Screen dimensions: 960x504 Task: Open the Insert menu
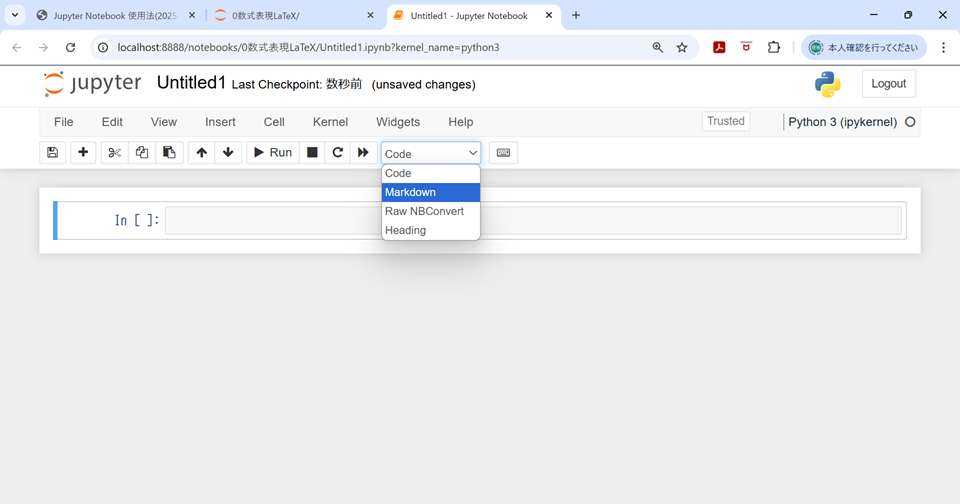coord(220,122)
